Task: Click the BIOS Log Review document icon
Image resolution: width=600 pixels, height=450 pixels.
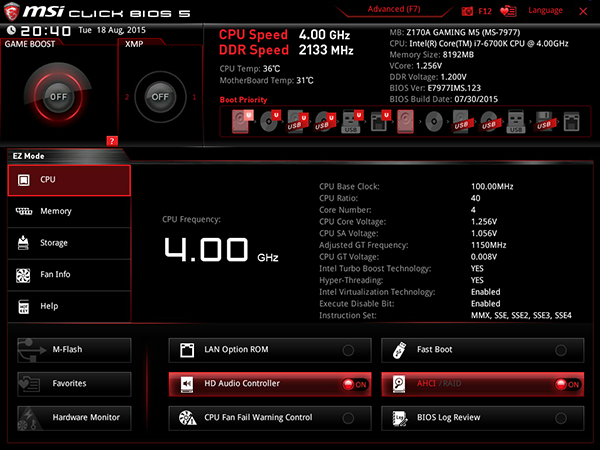Action: point(399,418)
